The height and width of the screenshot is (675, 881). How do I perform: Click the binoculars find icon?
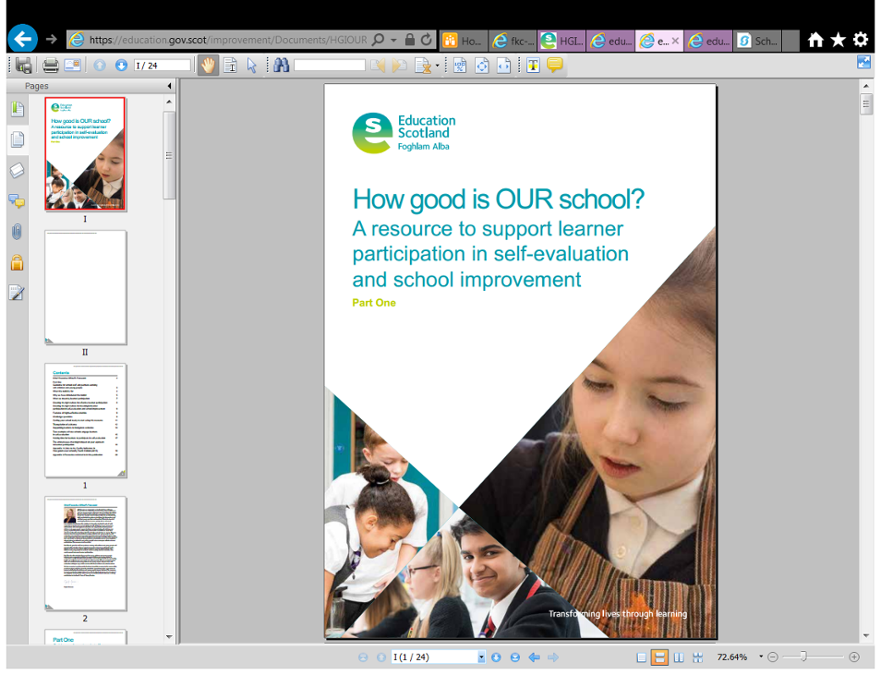point(281,66)
